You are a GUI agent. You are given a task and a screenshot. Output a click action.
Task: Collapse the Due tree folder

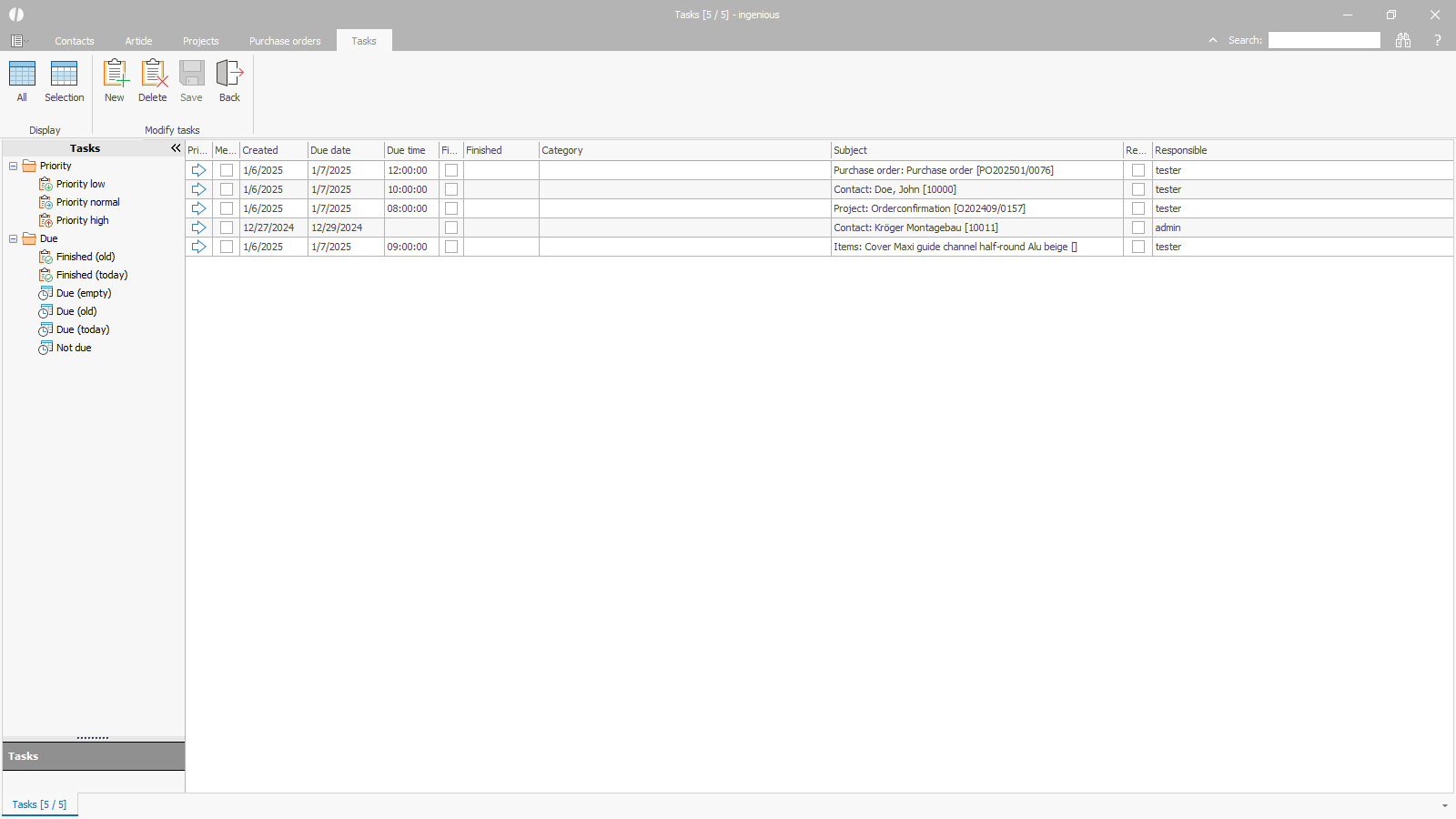click(x=14, y=238)
